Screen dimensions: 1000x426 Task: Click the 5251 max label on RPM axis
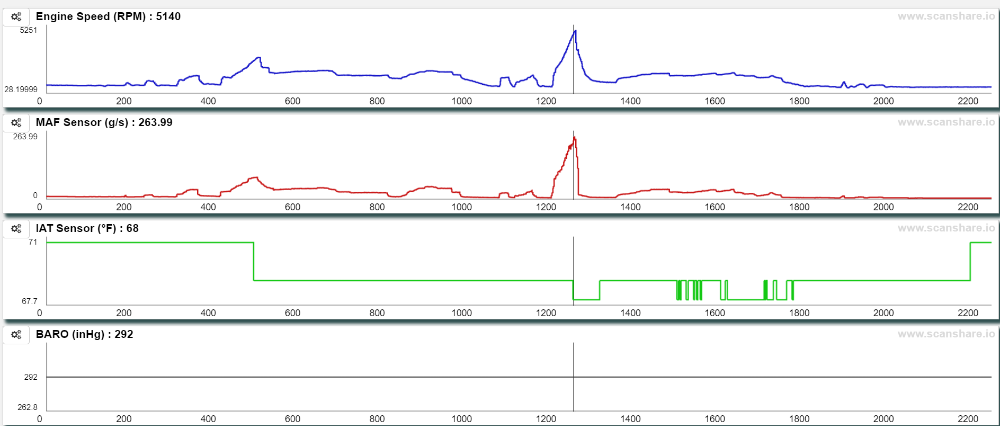coord(29,31)
